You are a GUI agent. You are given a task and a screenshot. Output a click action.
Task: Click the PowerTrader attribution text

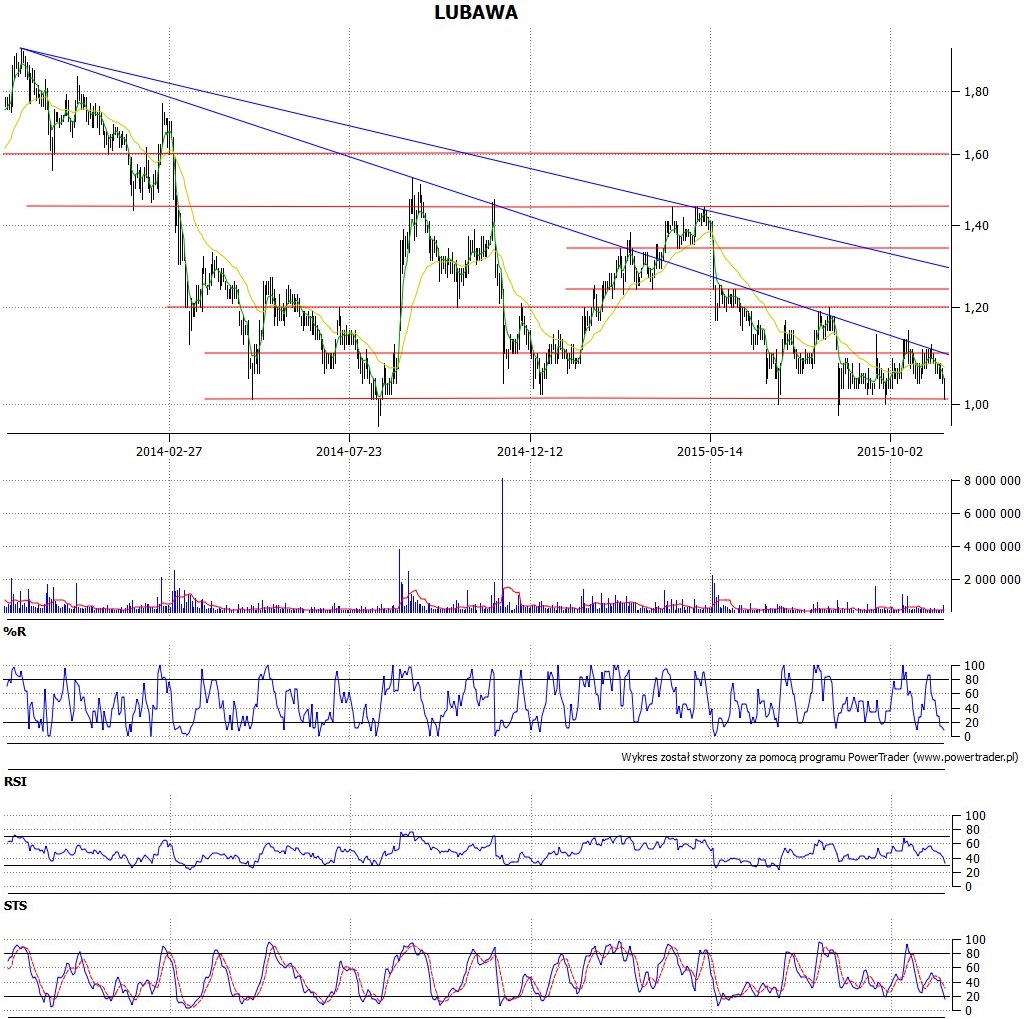click(820, 758)
